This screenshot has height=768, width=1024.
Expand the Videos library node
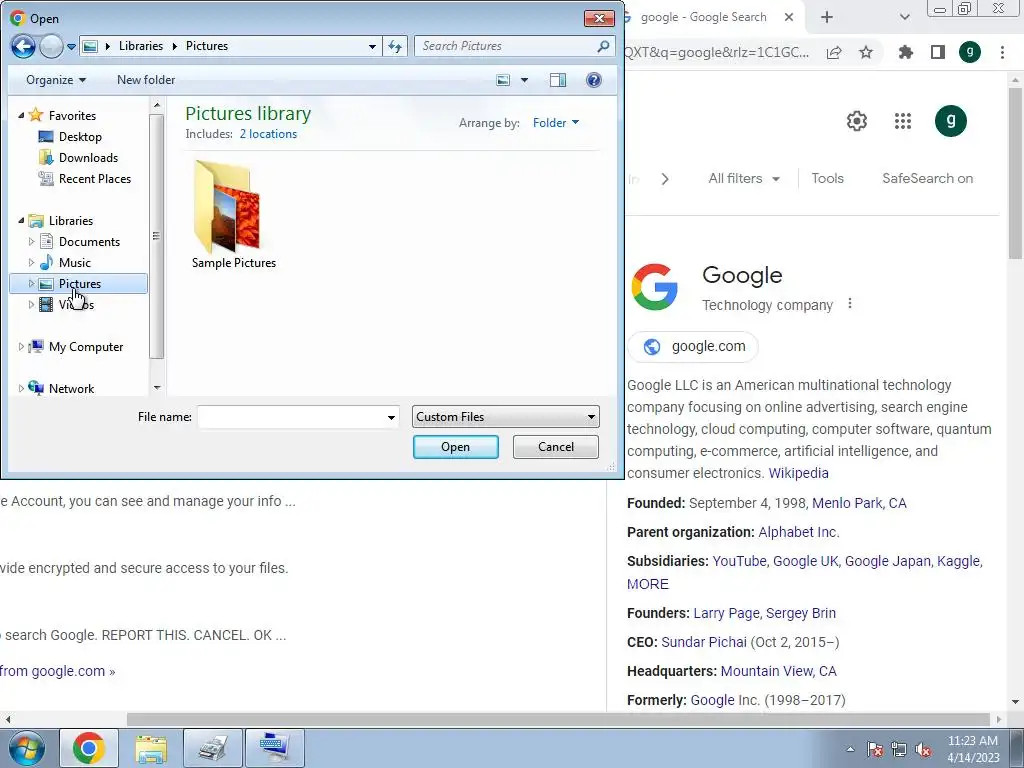(31, 304)
